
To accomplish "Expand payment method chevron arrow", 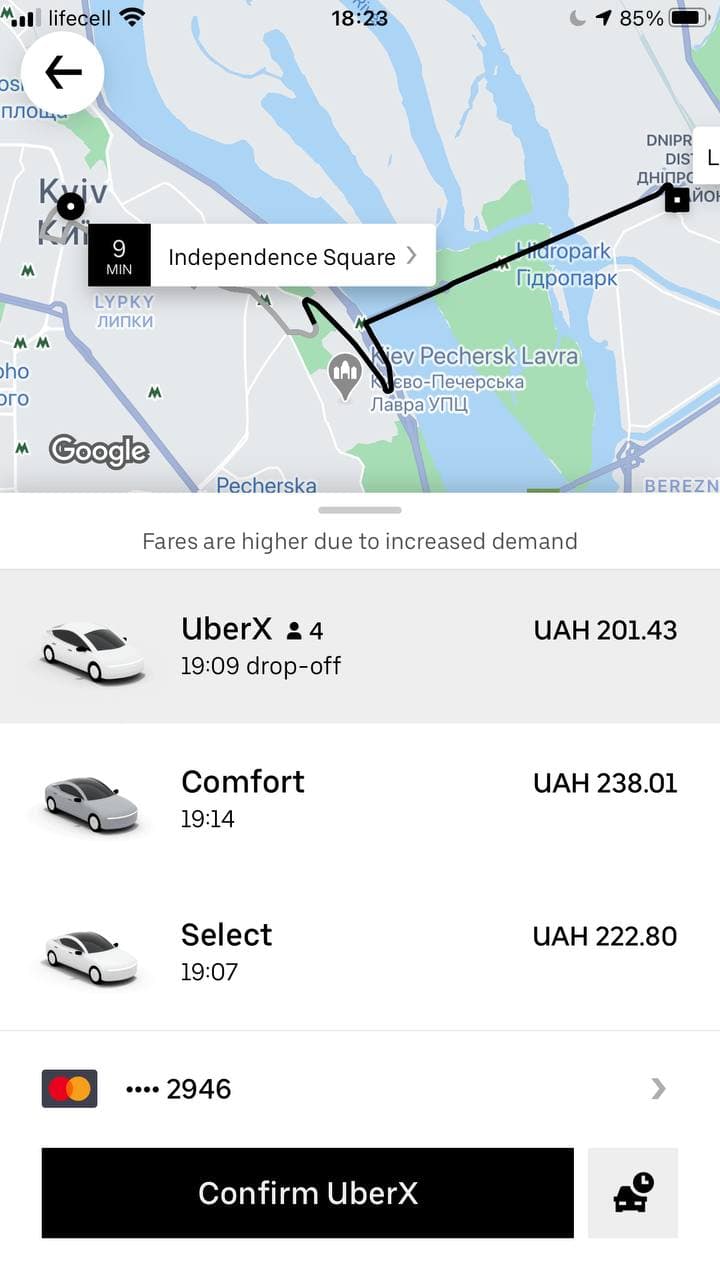I will click(x=658, y=1088).
